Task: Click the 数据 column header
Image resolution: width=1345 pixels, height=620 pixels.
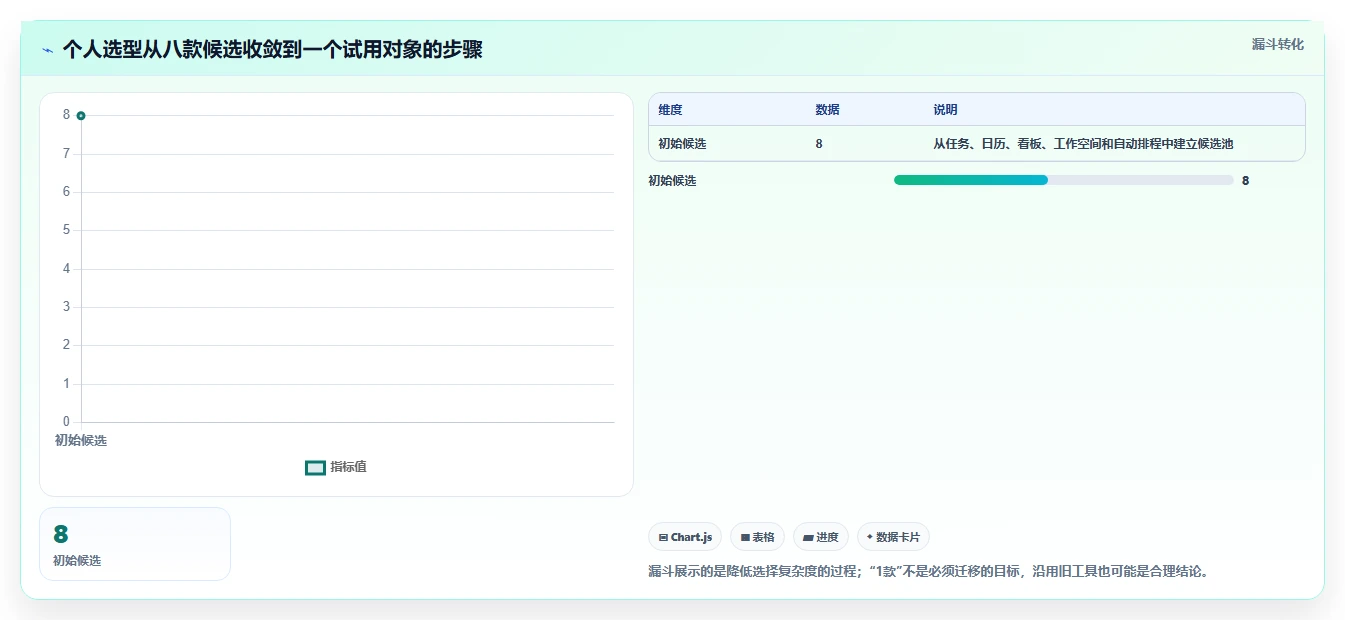Action: [x=827, y=110]
